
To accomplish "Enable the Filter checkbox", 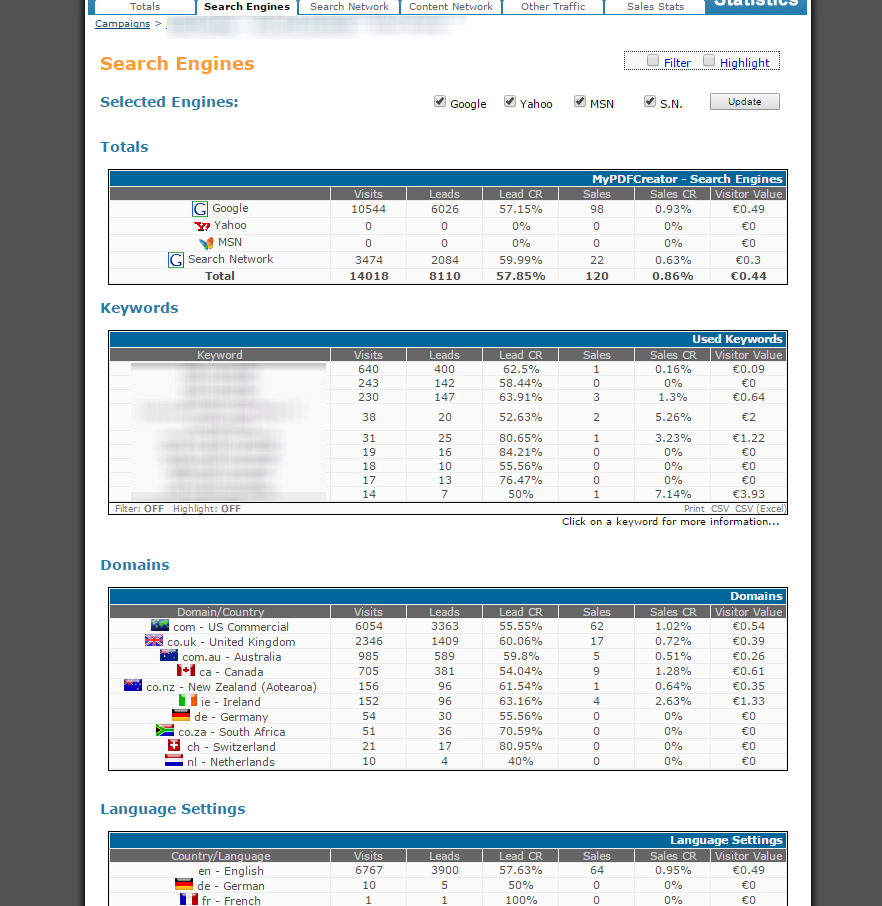I will coord(653,61).
